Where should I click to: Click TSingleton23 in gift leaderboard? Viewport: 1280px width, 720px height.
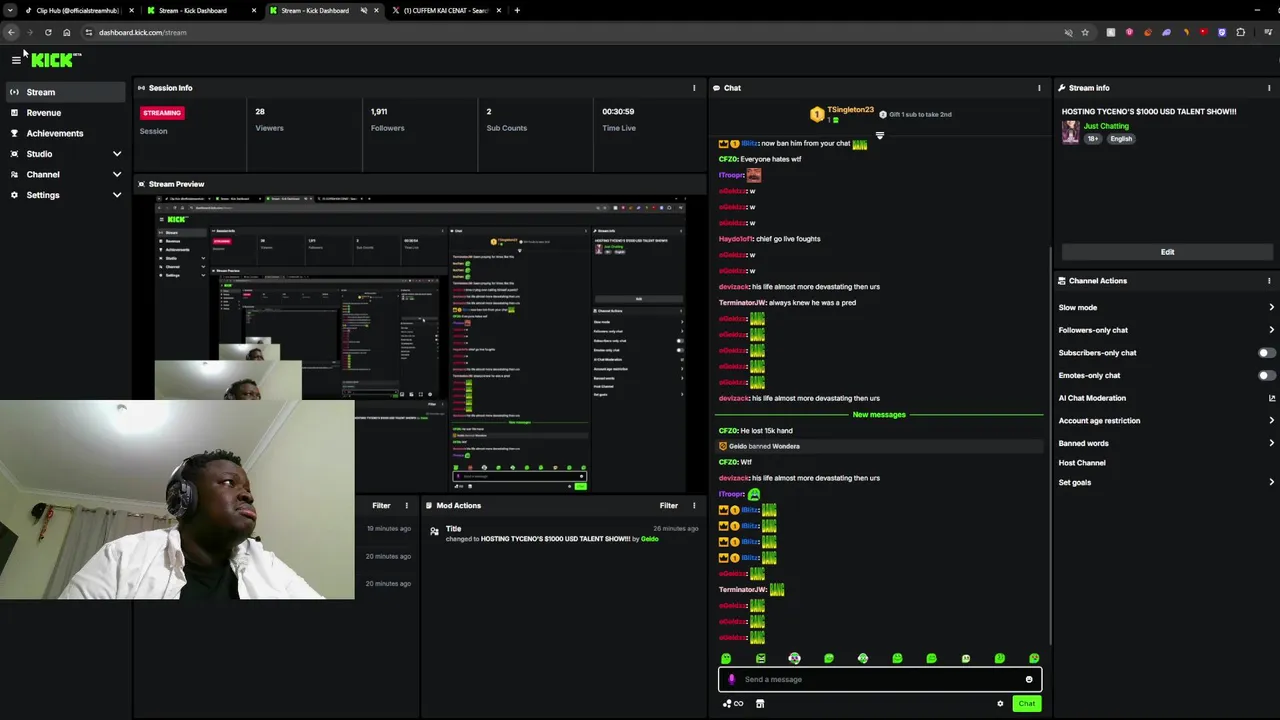[850, 110]
